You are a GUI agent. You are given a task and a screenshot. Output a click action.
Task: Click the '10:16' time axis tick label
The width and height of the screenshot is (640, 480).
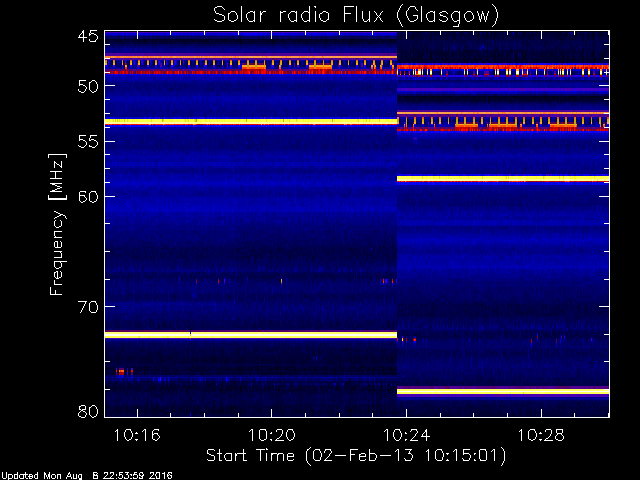point(137,436)
